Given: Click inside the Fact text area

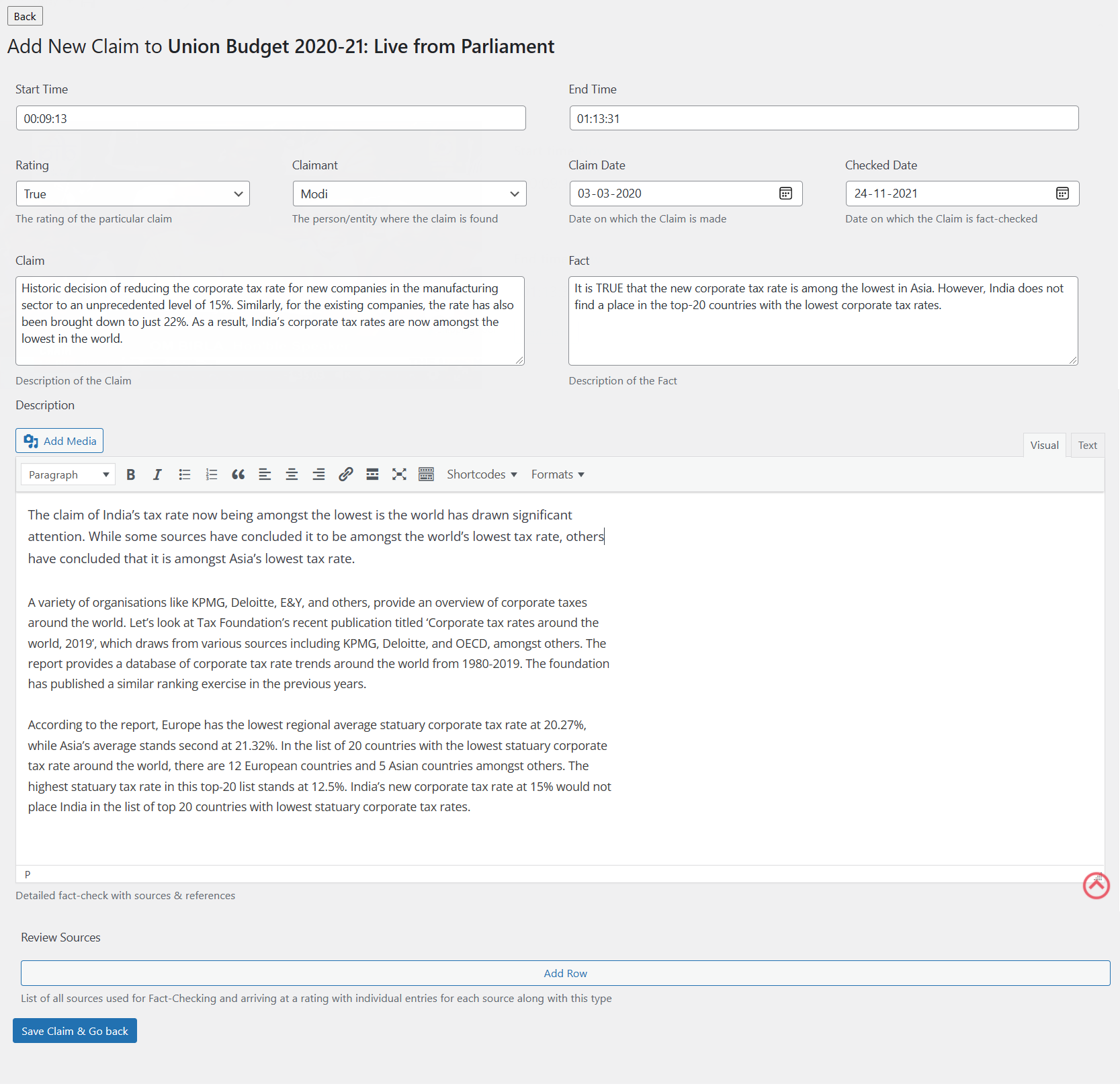Looking at the screenshot, I should tap(823, 321).
